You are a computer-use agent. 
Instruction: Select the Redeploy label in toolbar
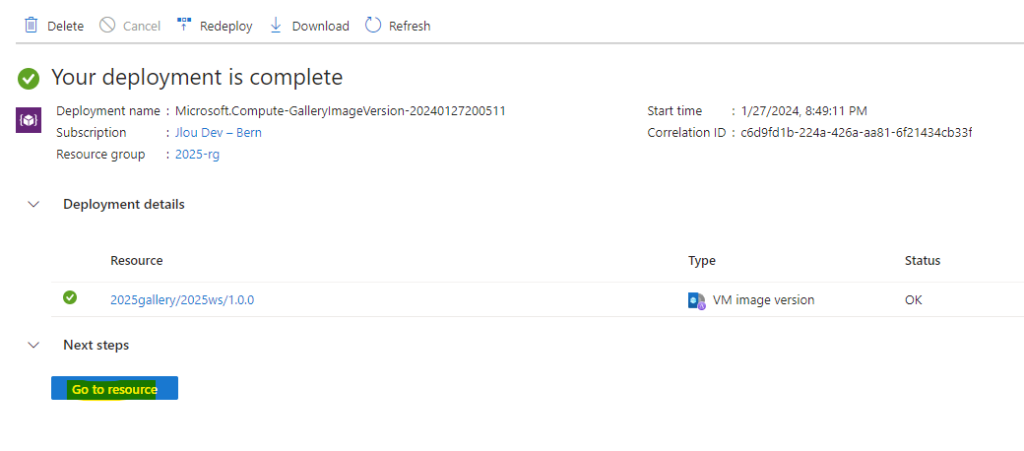click(226, 26)
